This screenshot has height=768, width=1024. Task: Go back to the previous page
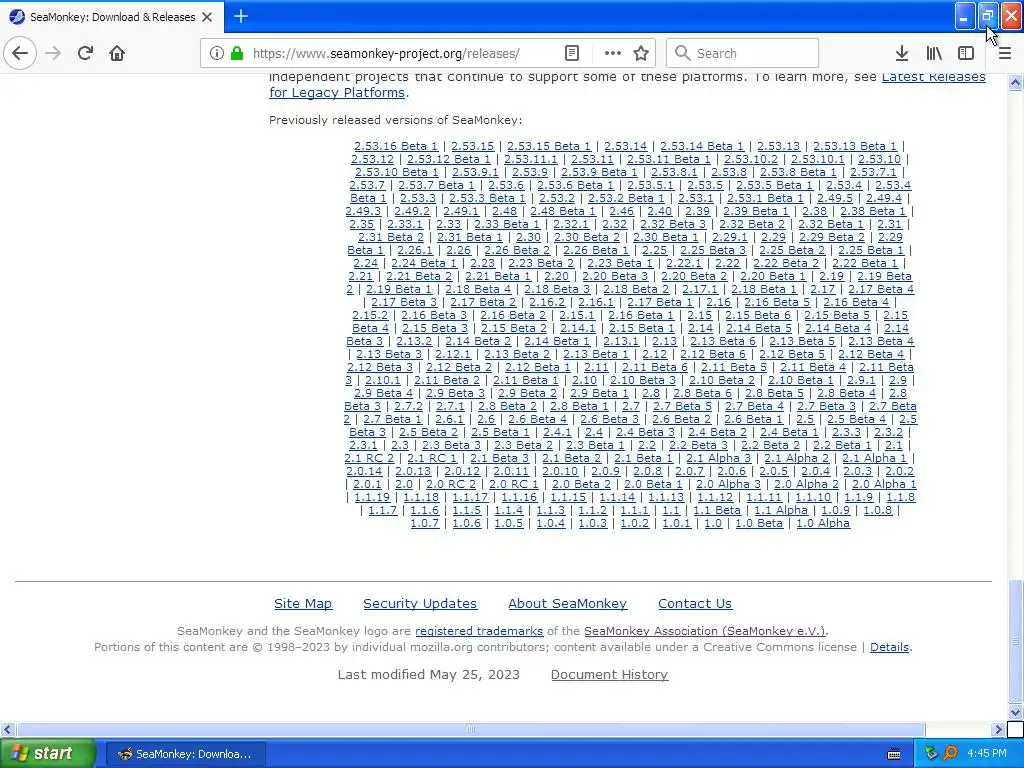[x=20, y=53]
